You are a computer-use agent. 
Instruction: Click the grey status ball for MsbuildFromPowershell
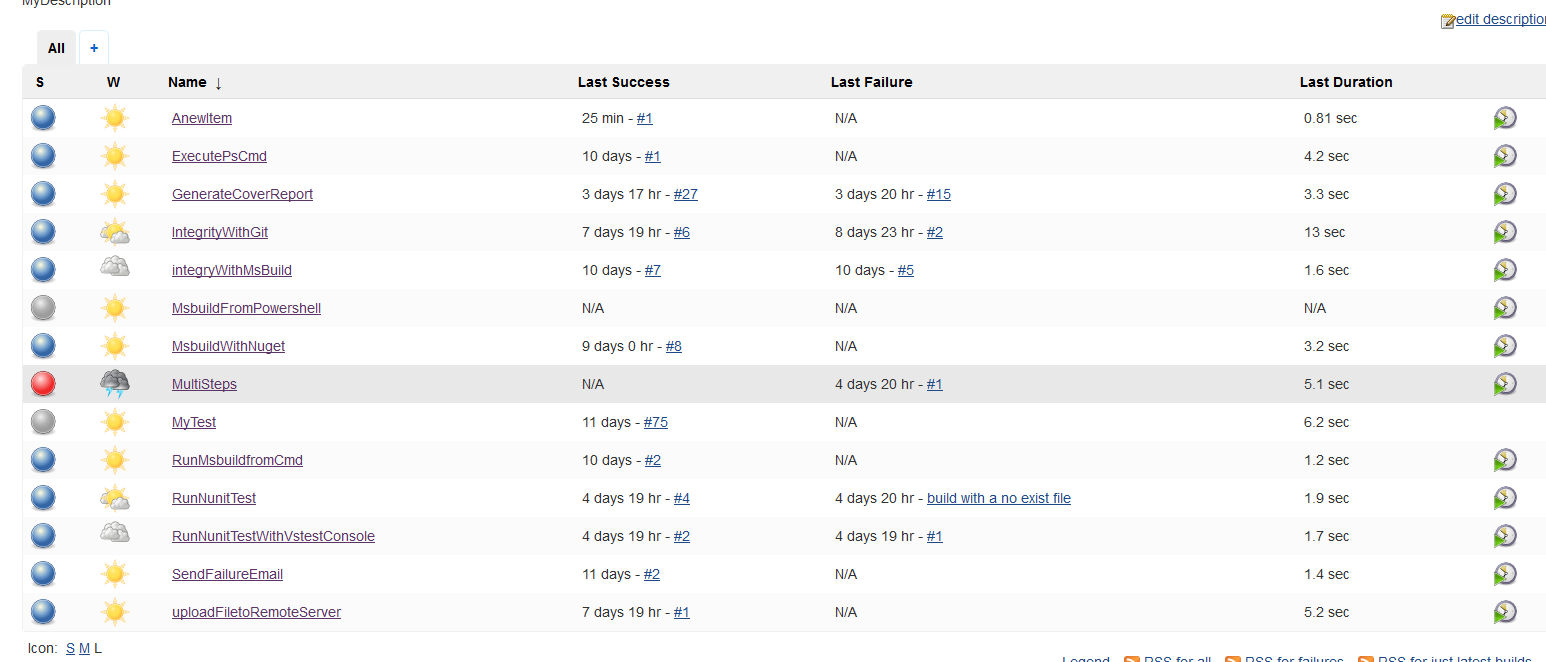tap(43, 308)
